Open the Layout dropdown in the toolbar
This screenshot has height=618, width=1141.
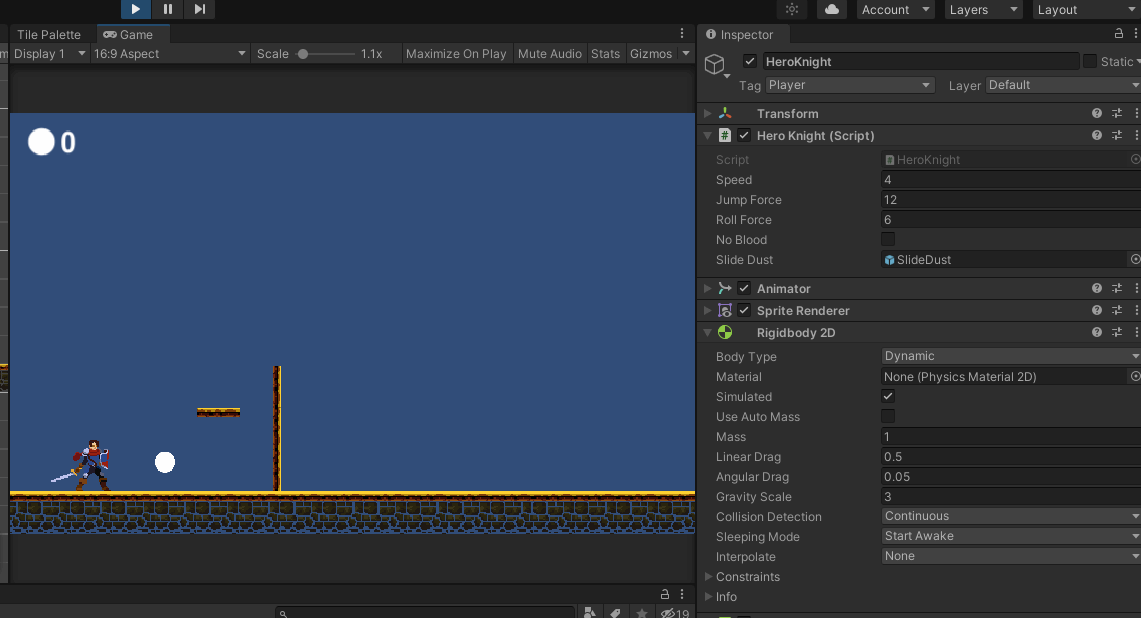(x=1083, y=9)
